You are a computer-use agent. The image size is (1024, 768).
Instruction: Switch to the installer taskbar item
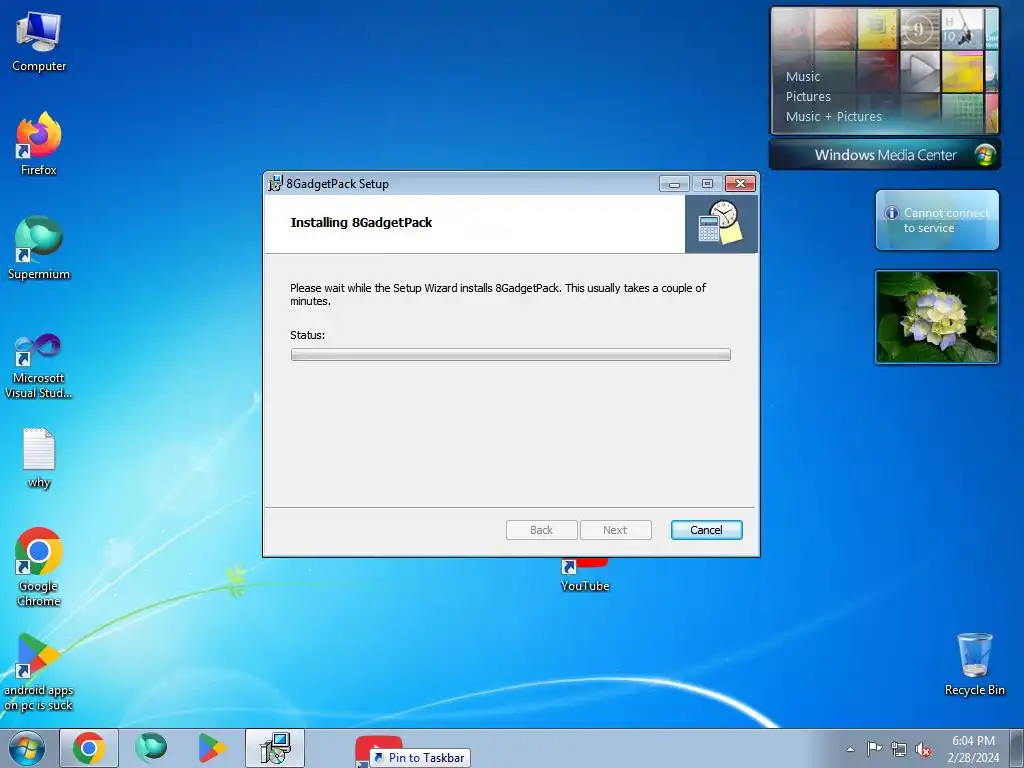[275, 748]
